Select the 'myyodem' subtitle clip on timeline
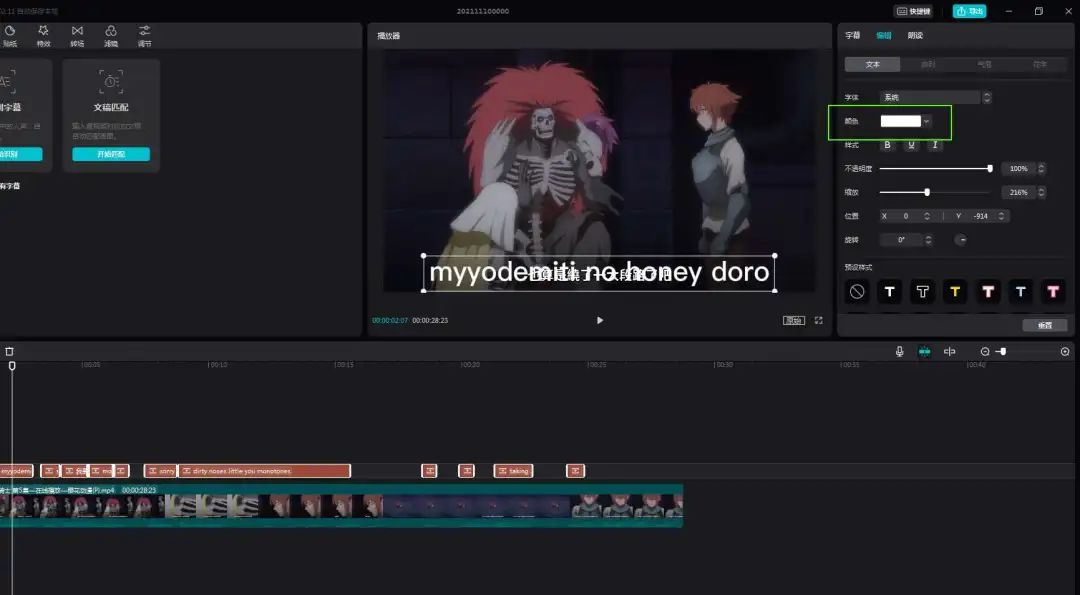Image resolution: width=1080 pixels, height=595 pixels. [x=17, y=471]
